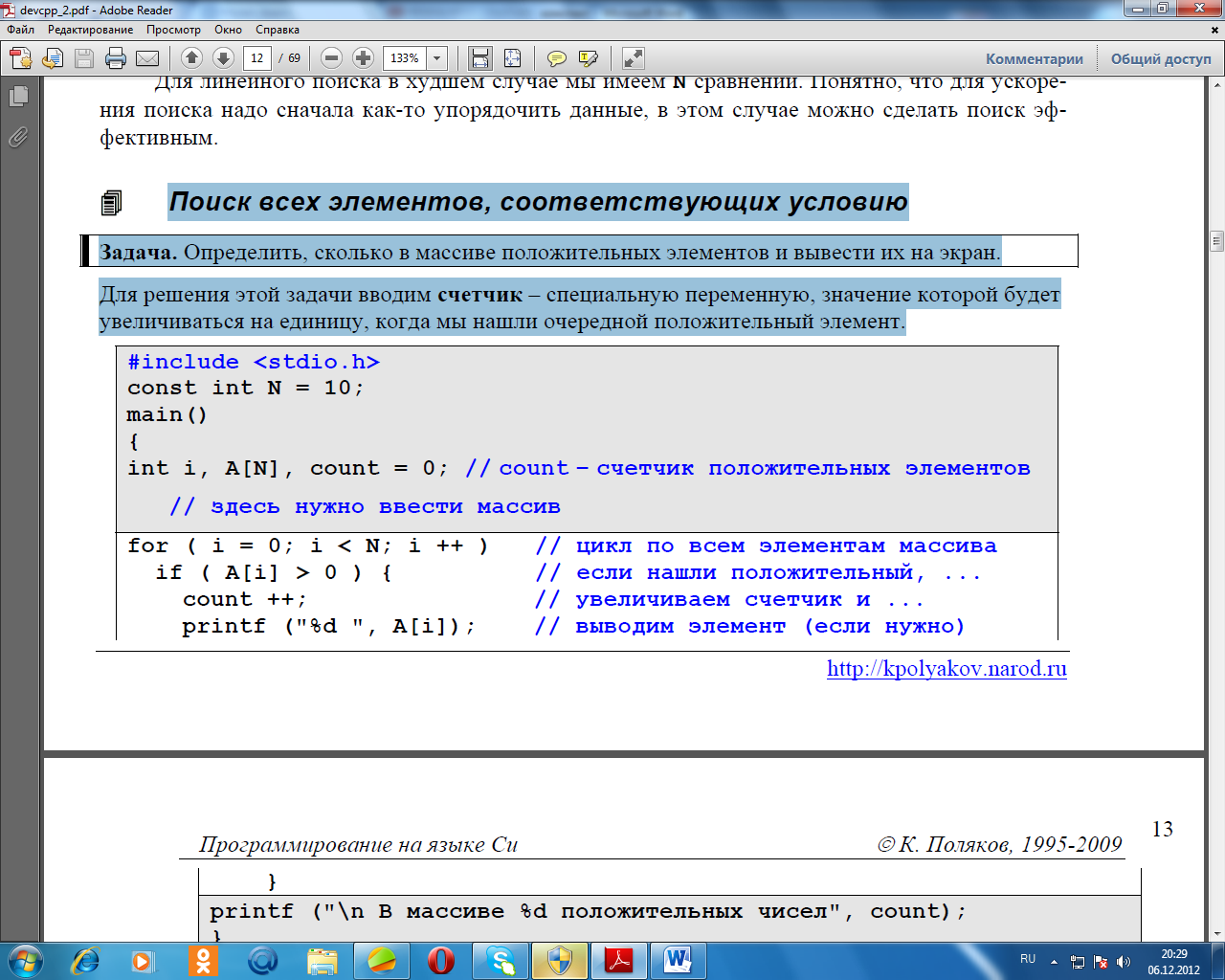The height and width of the screenshot is (980, 1225).
Task: Print the document using printer icon
Action: click(116, 58)
